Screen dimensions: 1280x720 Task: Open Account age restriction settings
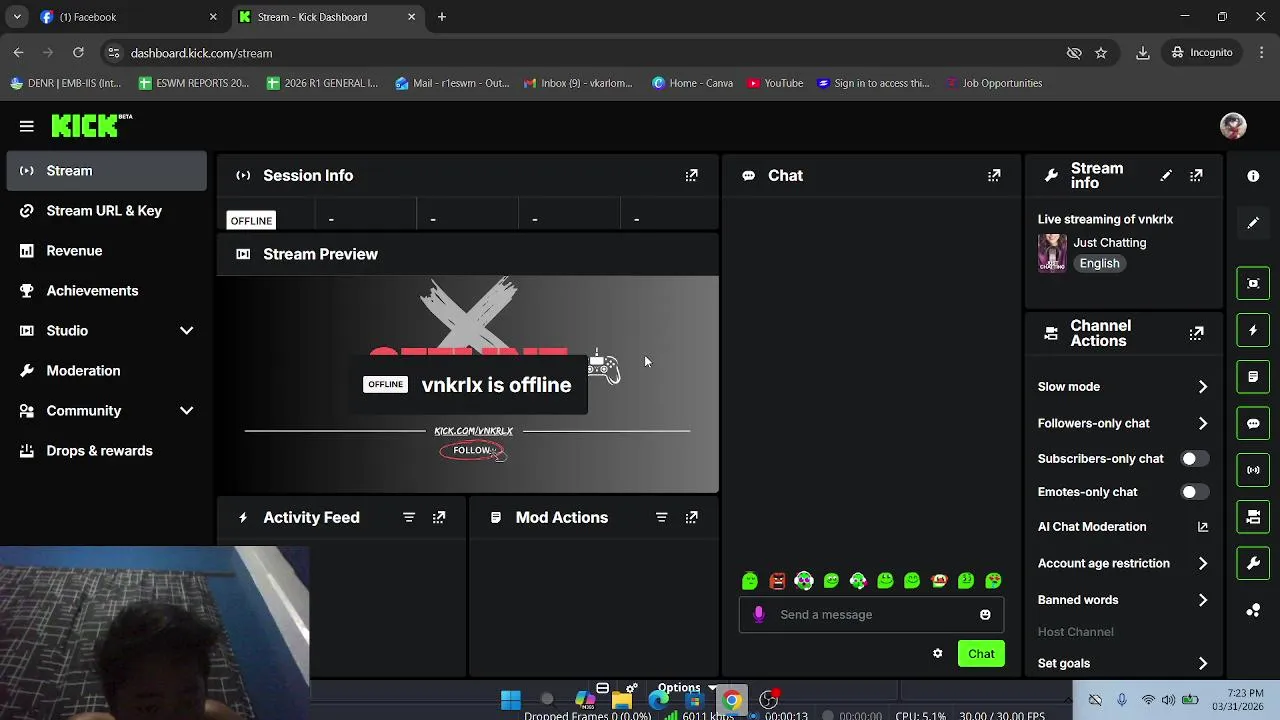1123,563
